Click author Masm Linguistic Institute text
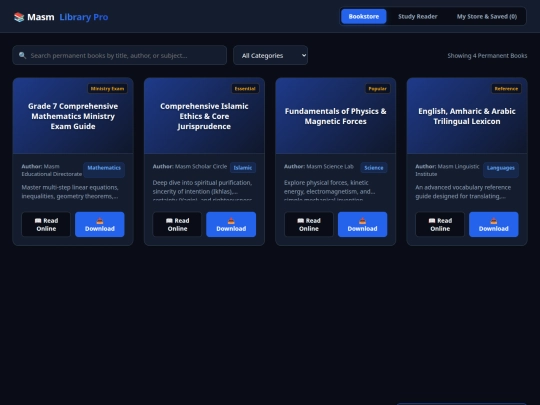Viewport: 540px width, 405px height. 447,170
